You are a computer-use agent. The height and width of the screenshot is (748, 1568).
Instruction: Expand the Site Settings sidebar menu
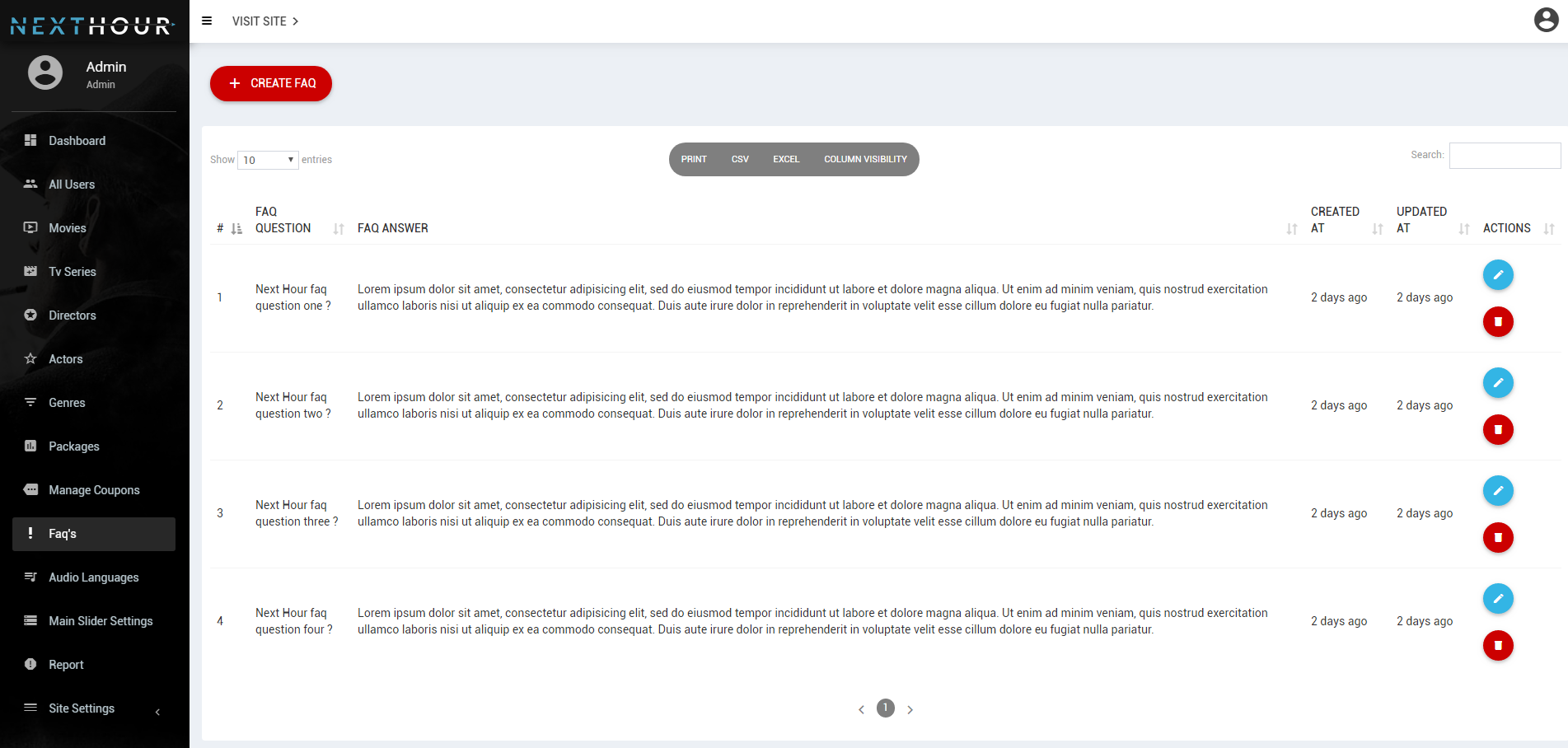94,708
